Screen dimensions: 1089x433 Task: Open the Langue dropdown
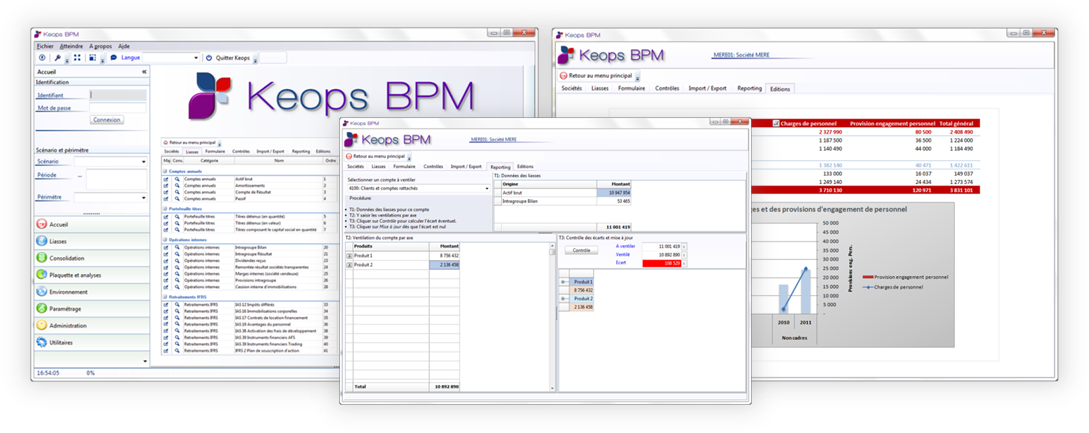click(197, 58)
